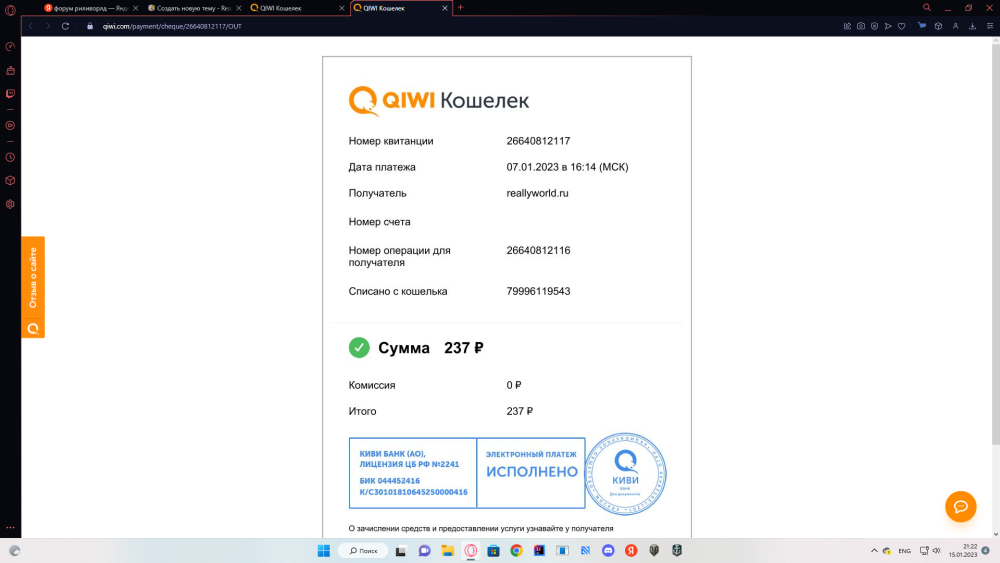Open Microsoft Store from the taskbar
The image size is (1000, 563).
tap(494, 551)
